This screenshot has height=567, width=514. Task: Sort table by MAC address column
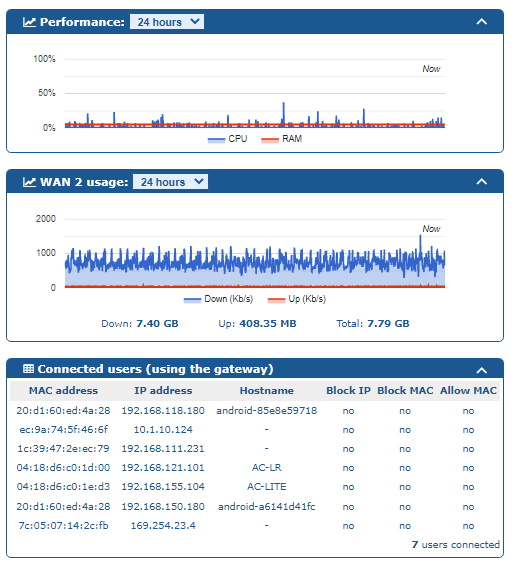point(63,391)
